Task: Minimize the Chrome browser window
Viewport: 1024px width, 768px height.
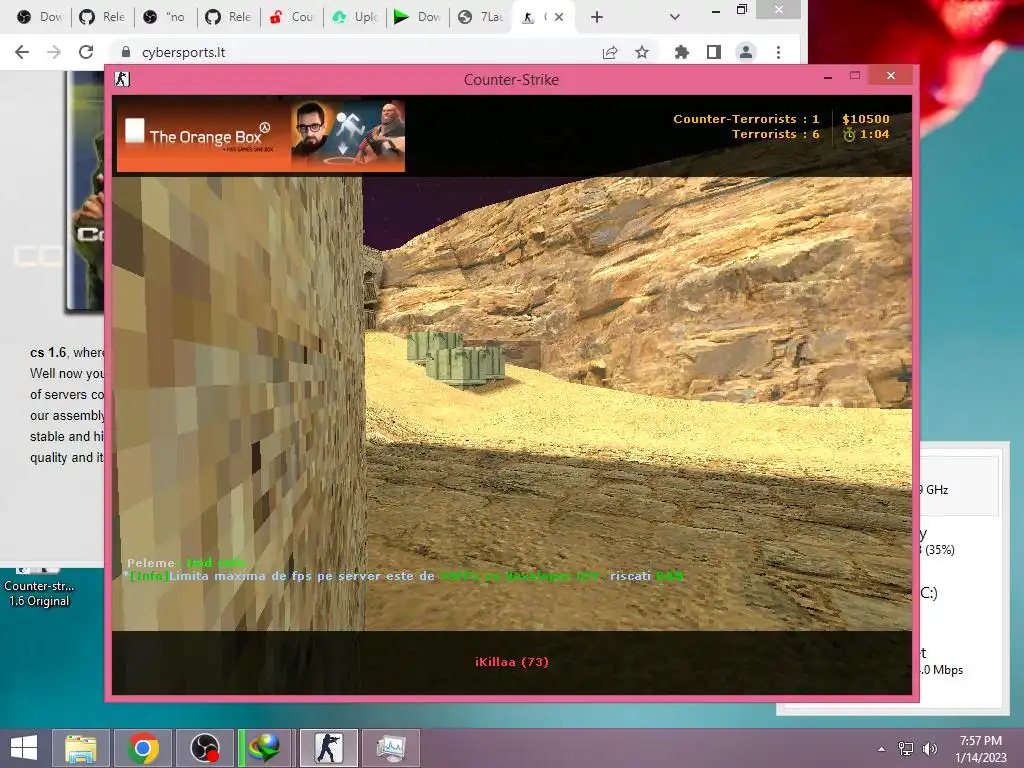Action: click(716, 11)
